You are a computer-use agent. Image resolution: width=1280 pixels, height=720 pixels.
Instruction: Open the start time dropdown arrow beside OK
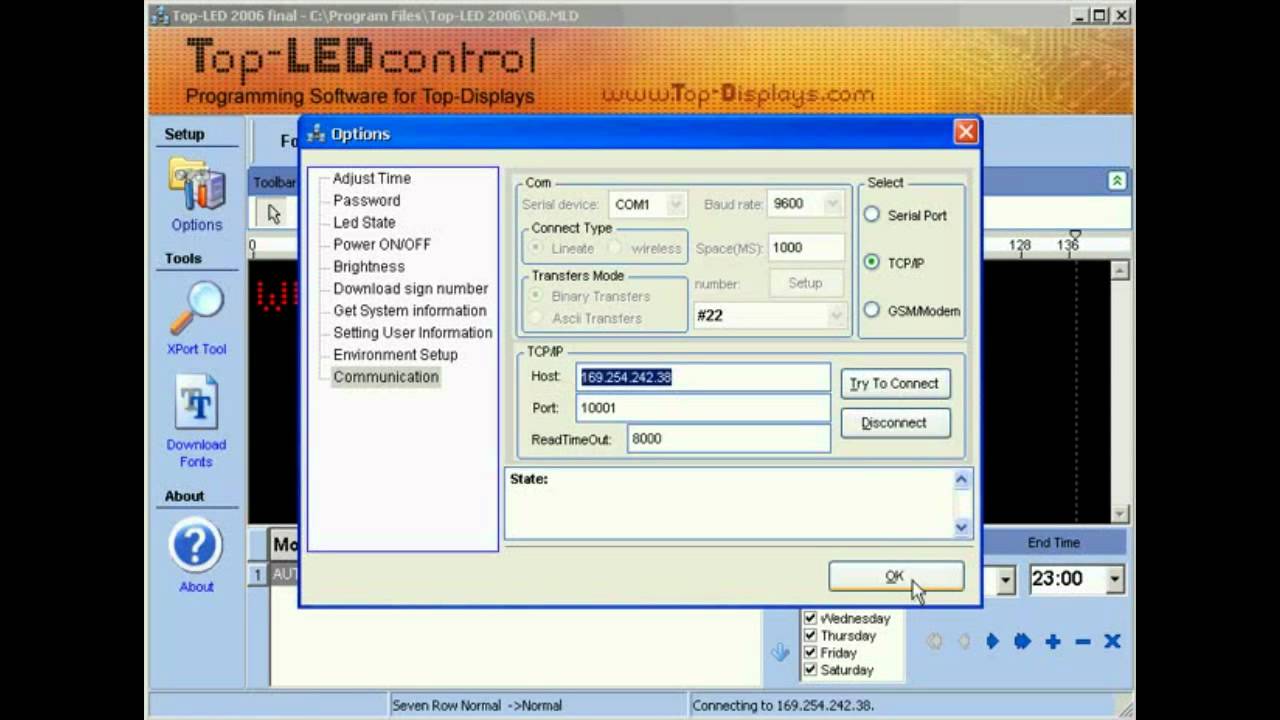click(1005, 579)
